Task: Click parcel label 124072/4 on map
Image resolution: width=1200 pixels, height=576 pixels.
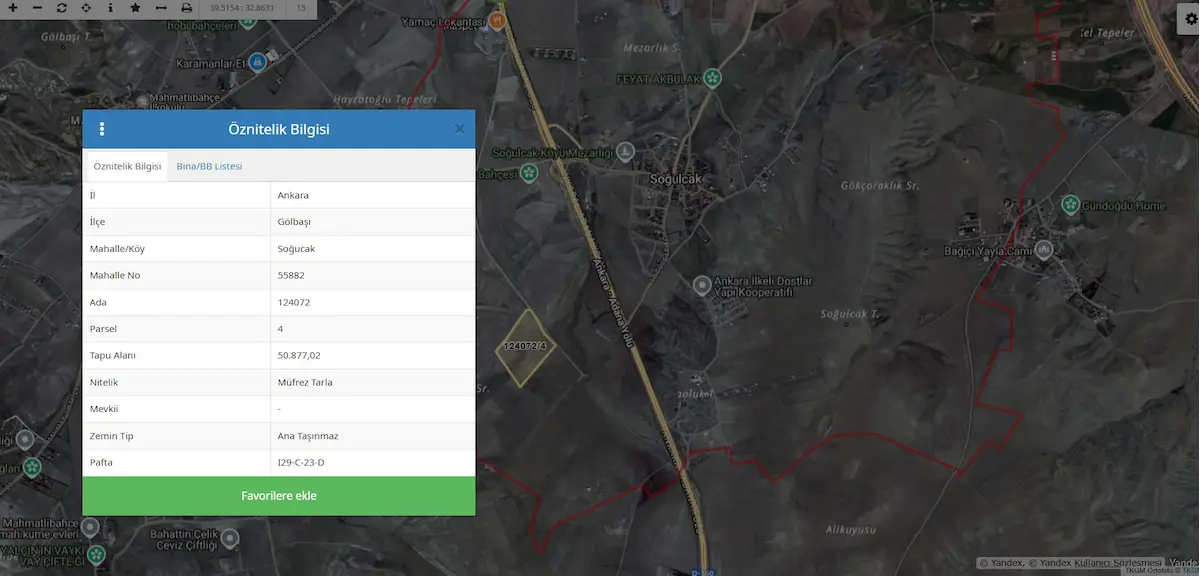Action: 526,346
